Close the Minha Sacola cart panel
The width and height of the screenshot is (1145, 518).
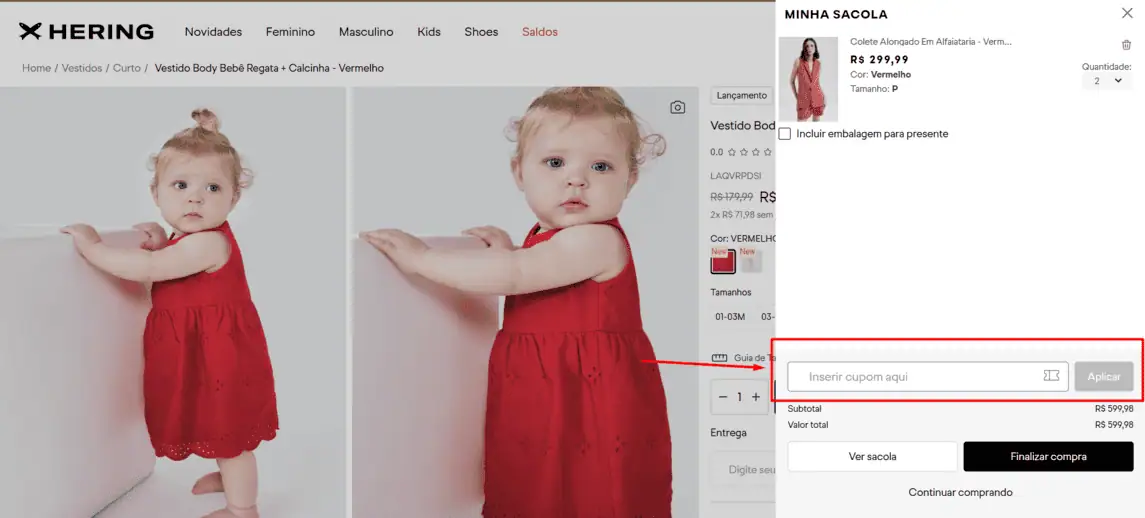[x=1126, y=13]
